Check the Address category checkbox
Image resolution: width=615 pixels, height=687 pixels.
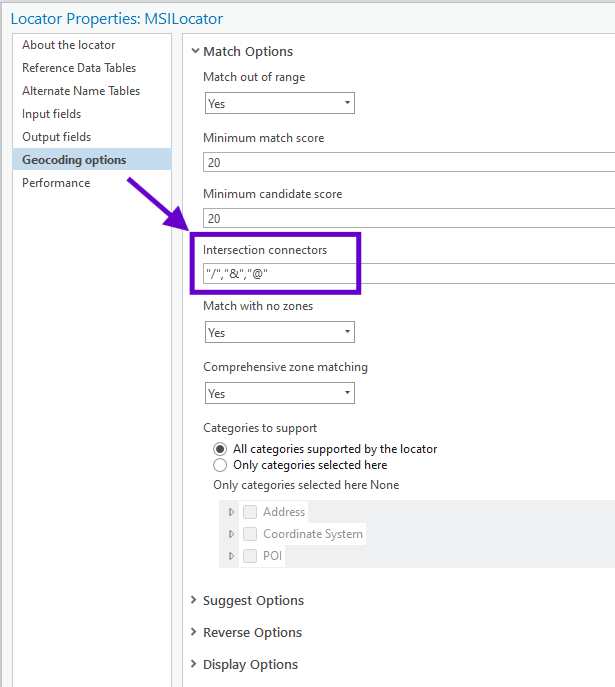click(250, 512)
